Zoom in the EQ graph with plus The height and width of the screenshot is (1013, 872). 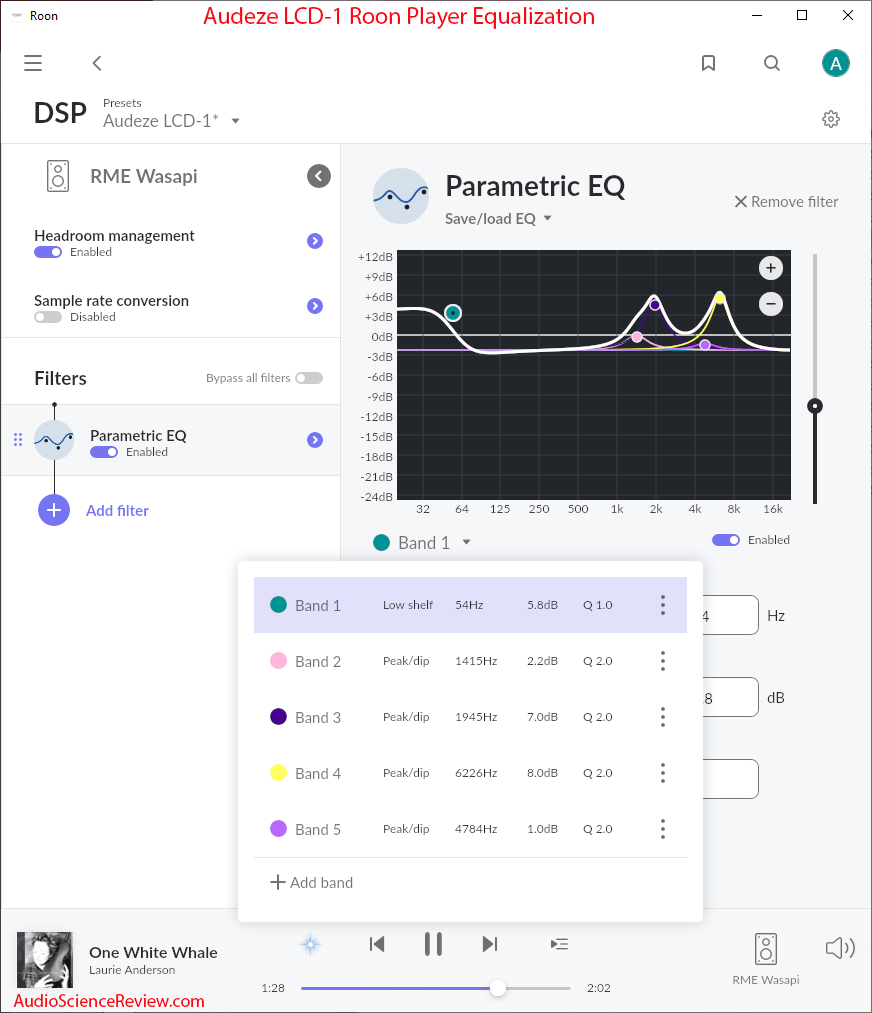(x=771, y=268)
